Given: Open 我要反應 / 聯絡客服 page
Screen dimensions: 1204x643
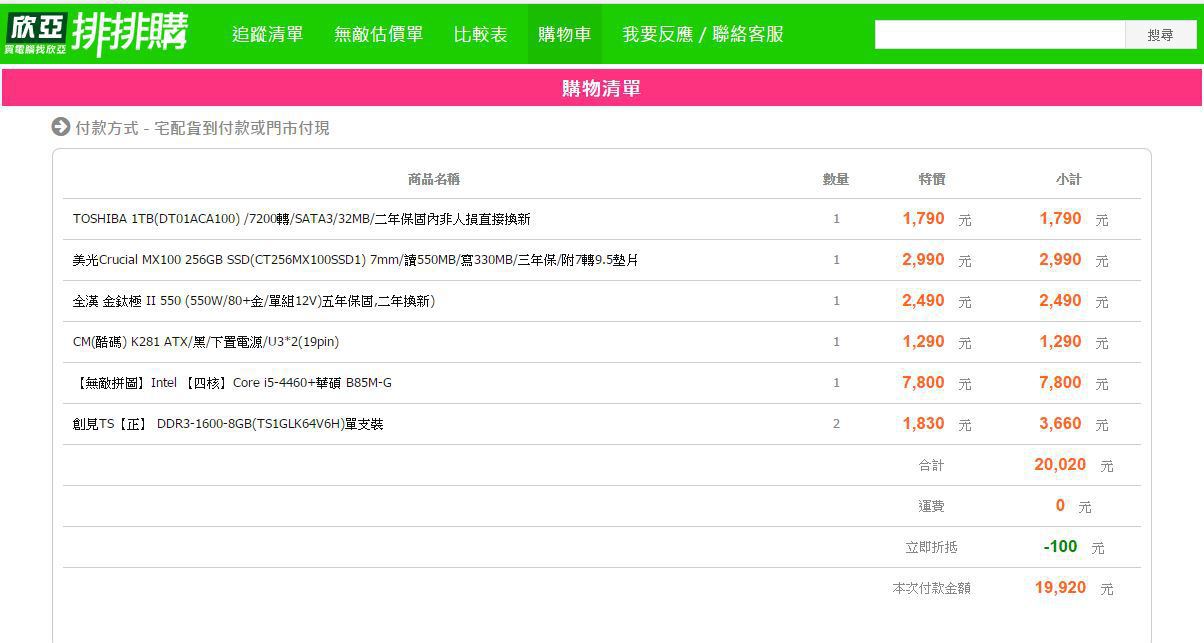Looking at the screenshot, I should coord(703,34).
